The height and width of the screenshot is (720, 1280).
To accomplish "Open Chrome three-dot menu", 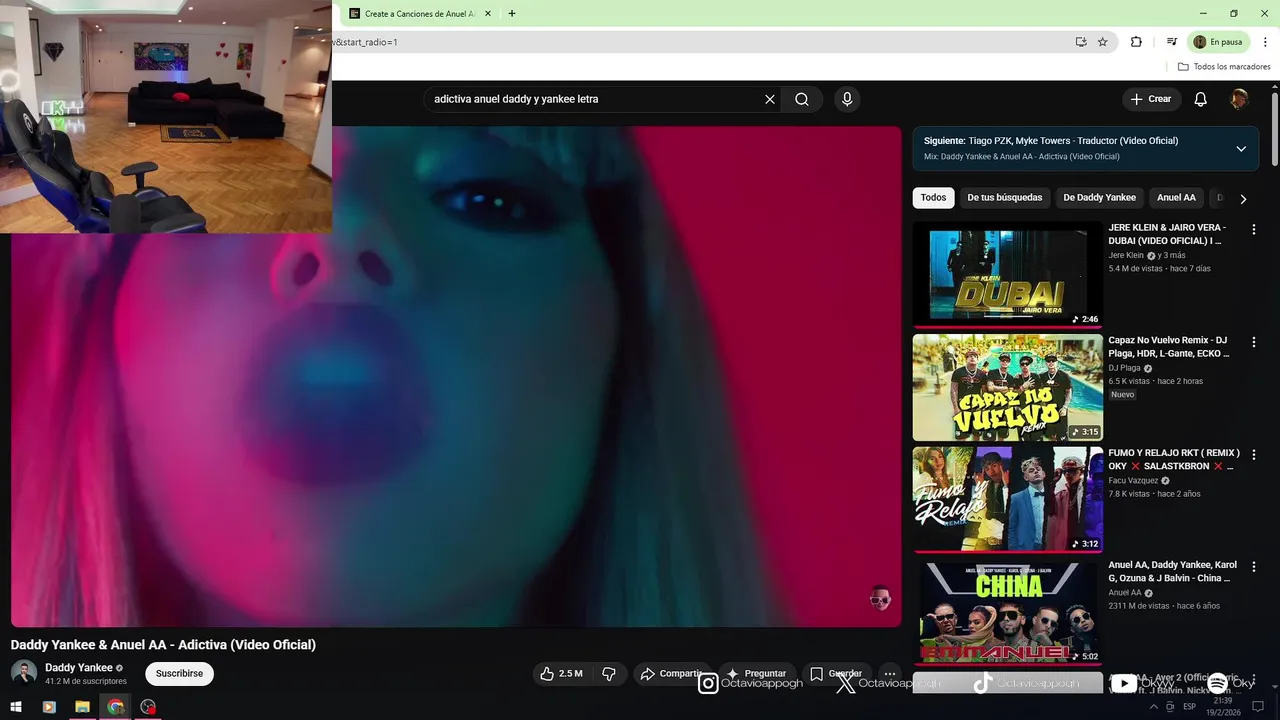I will [x=1265, y=42].
